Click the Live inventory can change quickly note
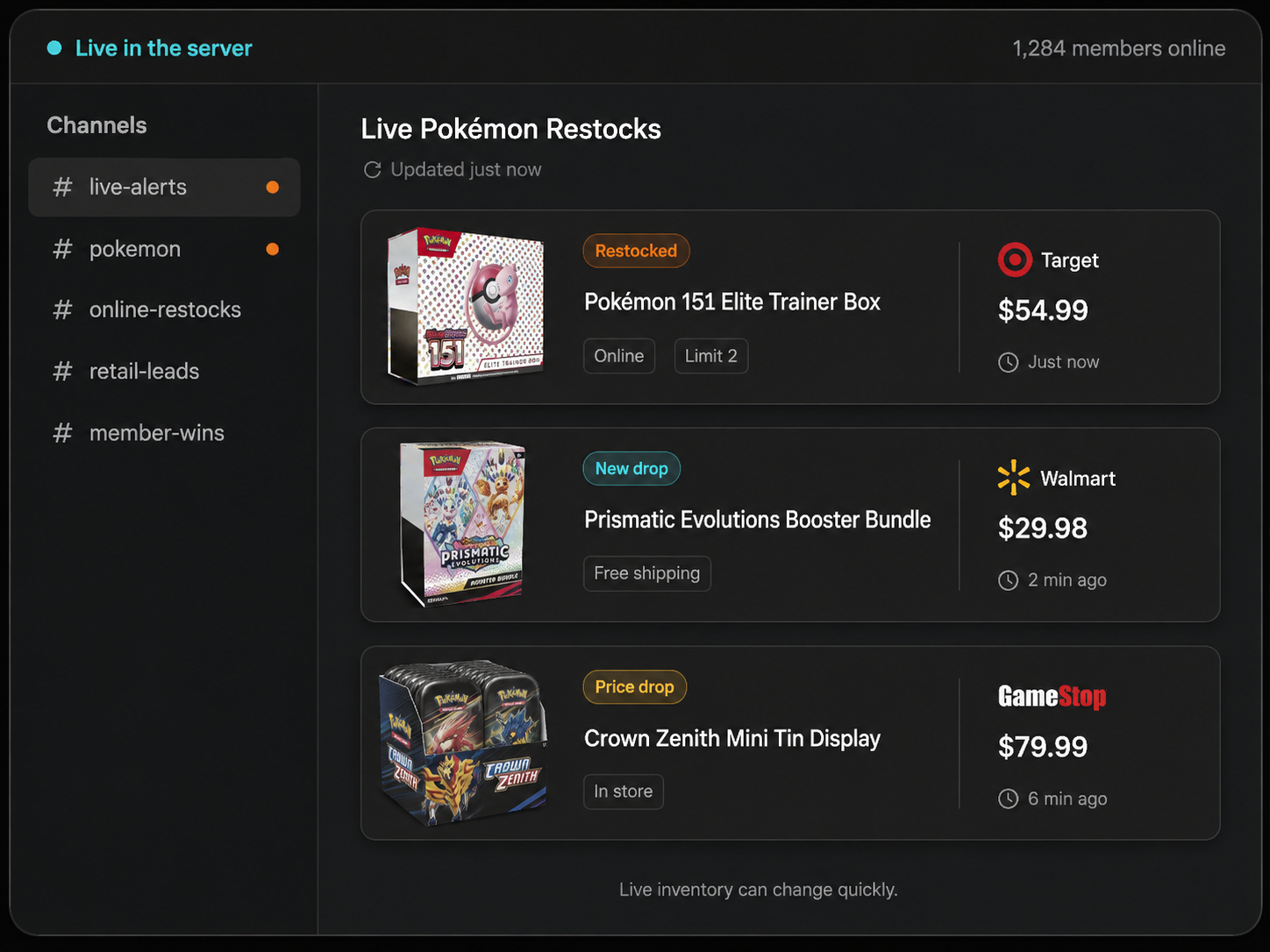 point(759,890)
